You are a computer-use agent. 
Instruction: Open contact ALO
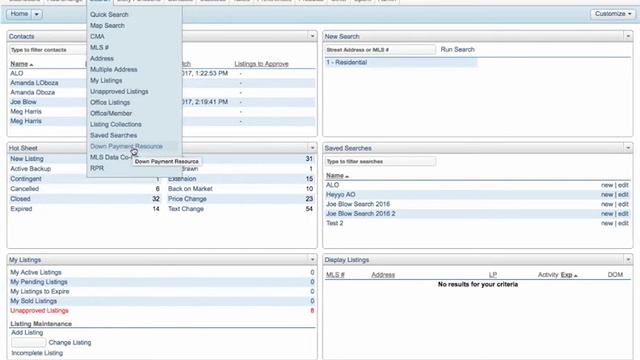17,73
